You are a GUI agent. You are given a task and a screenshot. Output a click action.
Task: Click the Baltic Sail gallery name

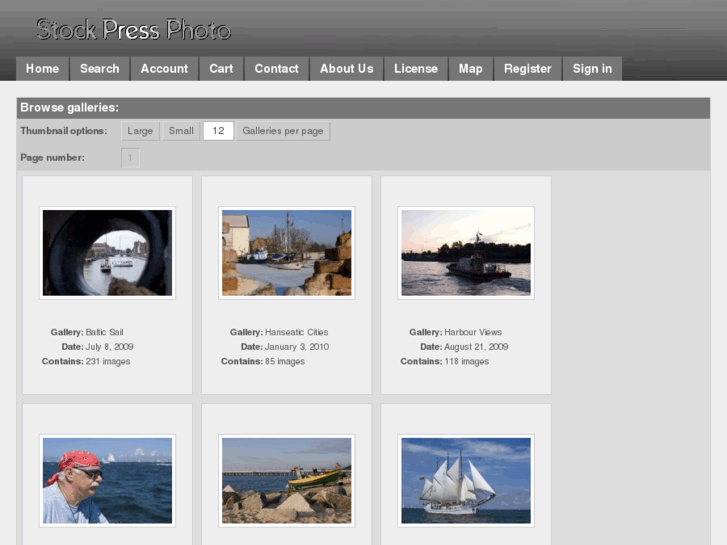(x=104, y=332)
